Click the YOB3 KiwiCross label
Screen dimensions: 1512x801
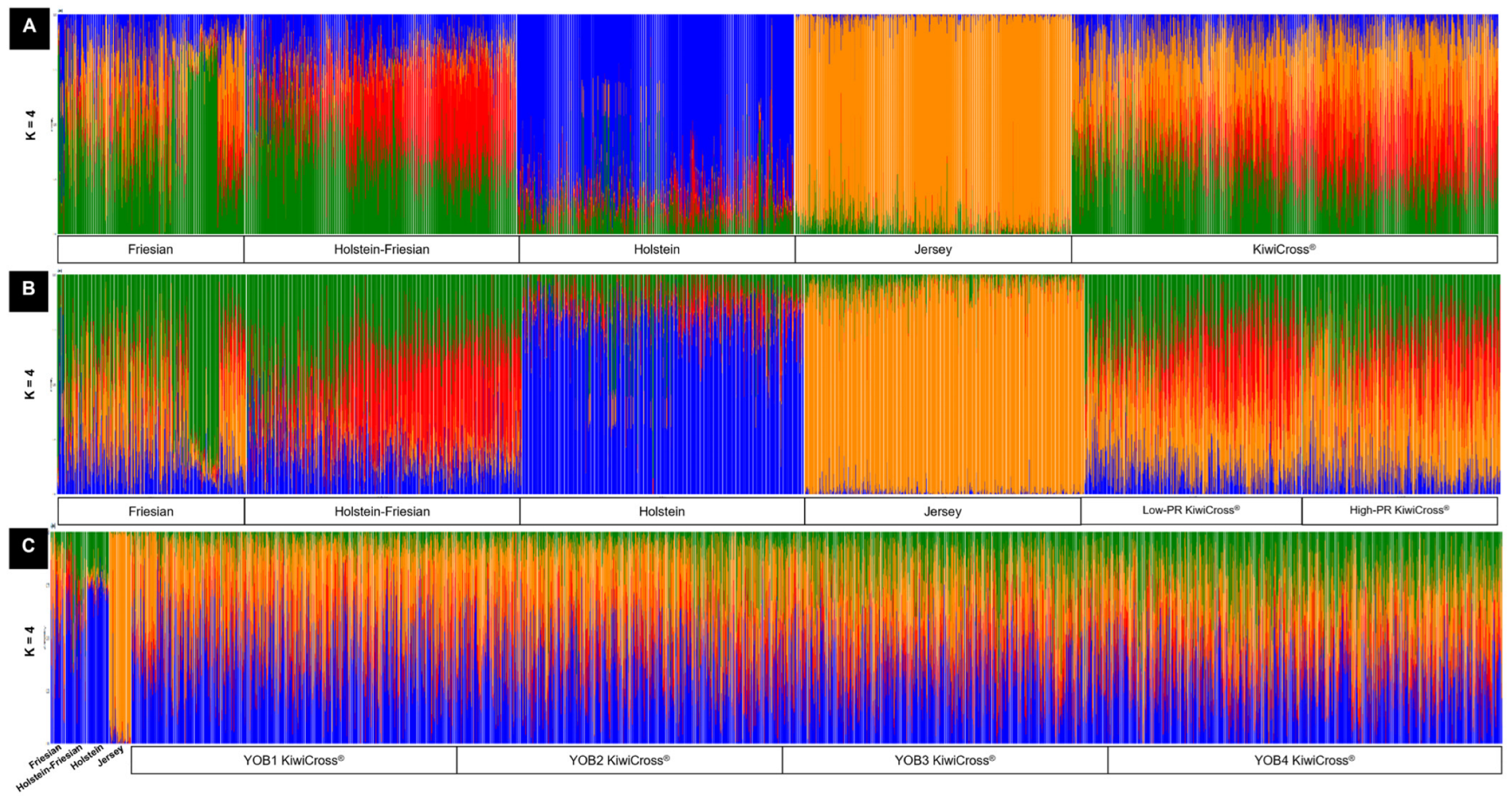[x=945, y=760]
